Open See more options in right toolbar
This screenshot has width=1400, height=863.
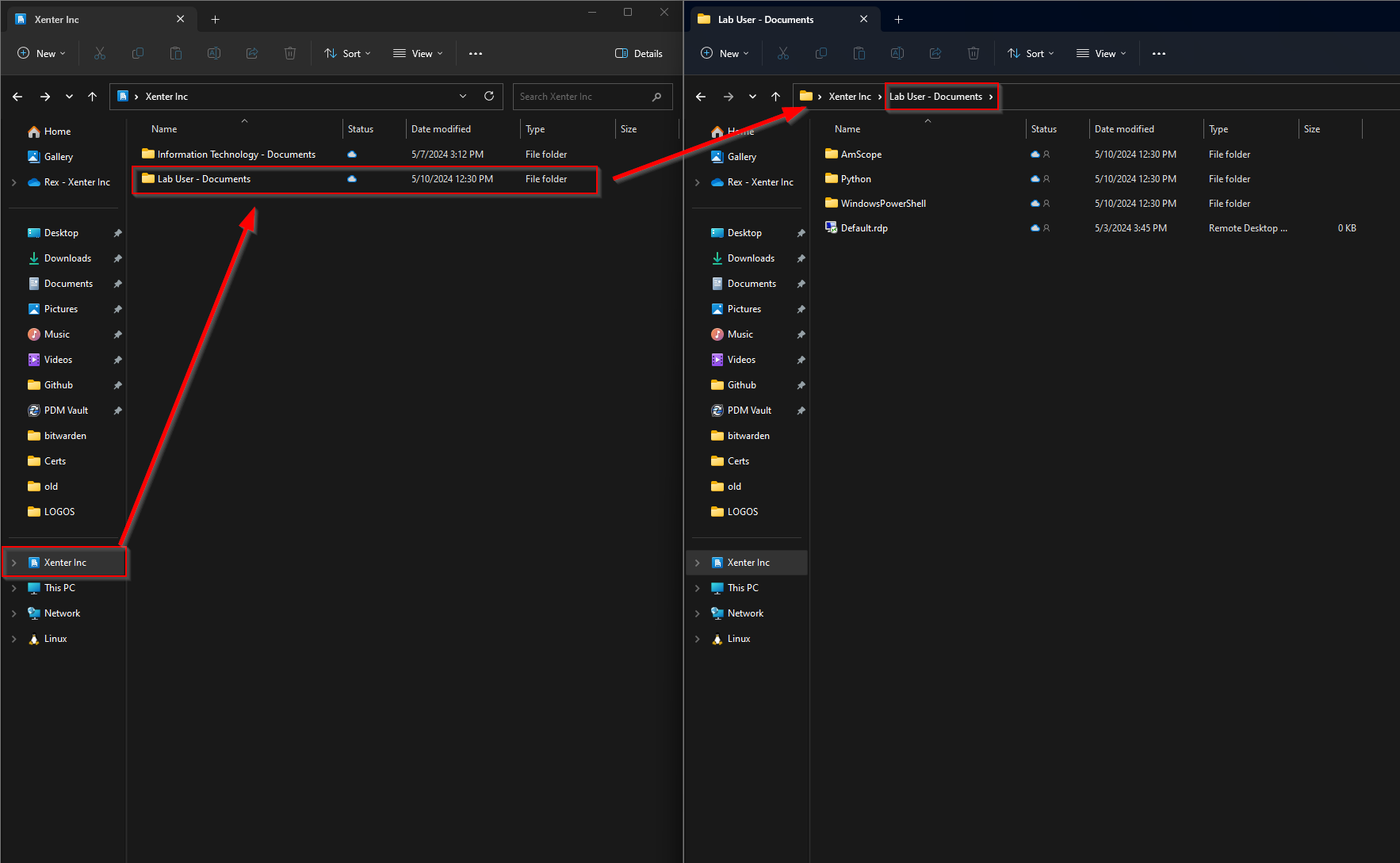[1158, 53]
